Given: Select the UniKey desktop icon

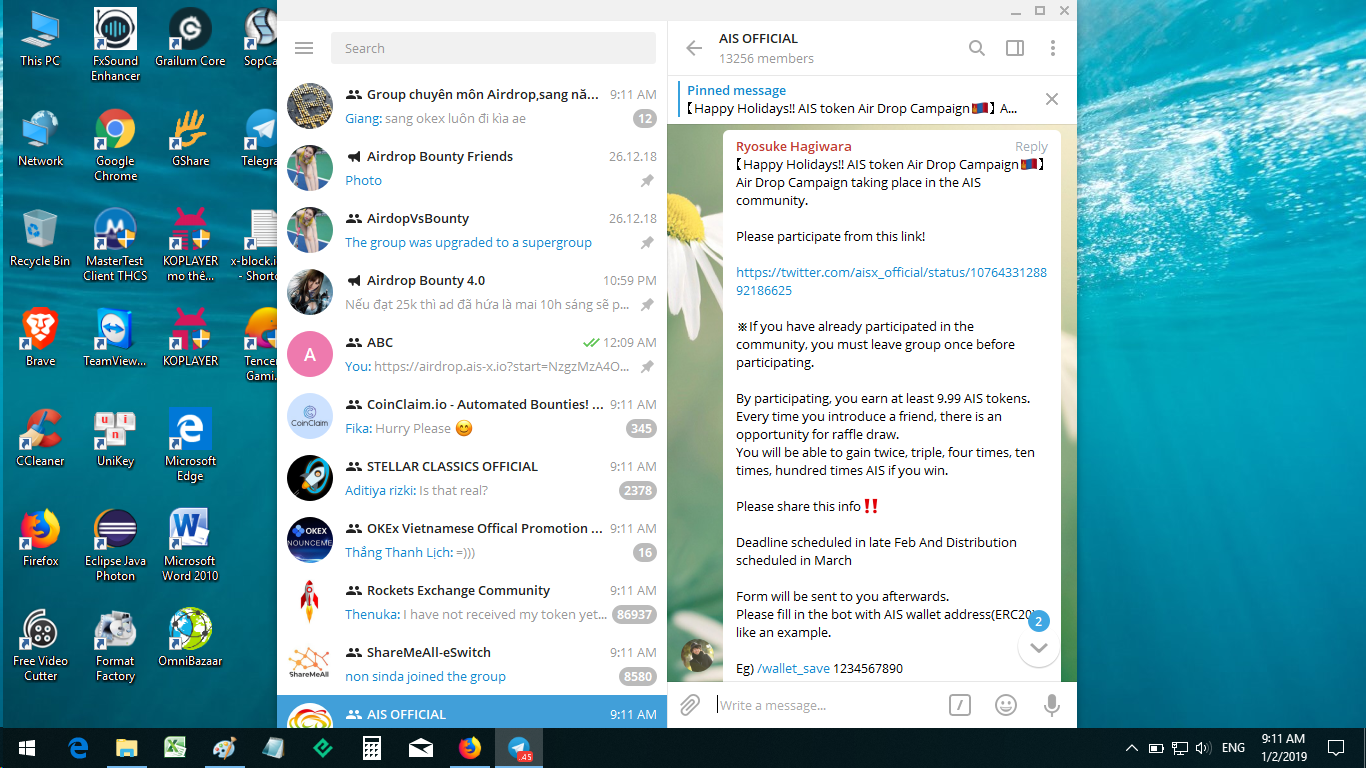Looking at the screenshot, I should (x=115, y=438).
